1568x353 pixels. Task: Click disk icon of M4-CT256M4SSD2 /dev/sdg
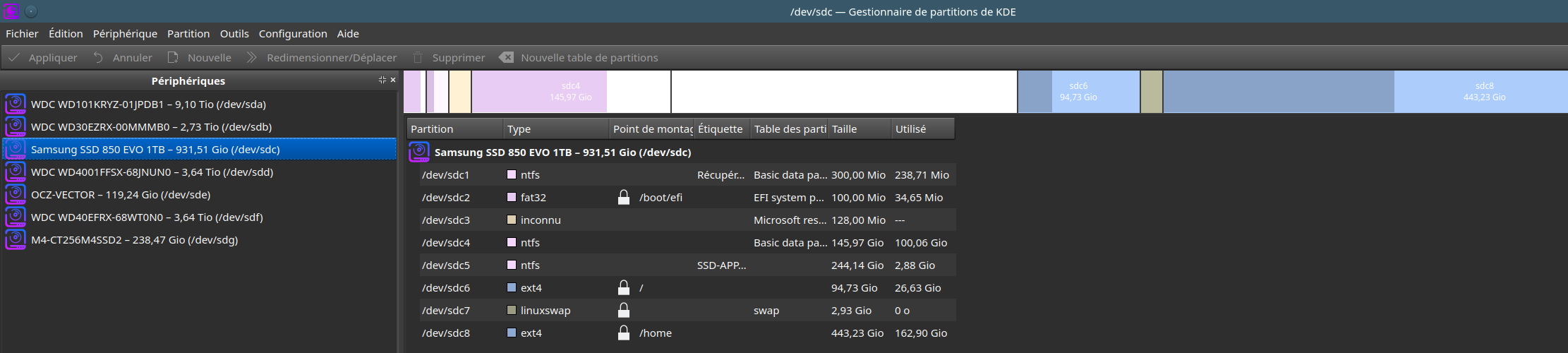coord(16,239)
